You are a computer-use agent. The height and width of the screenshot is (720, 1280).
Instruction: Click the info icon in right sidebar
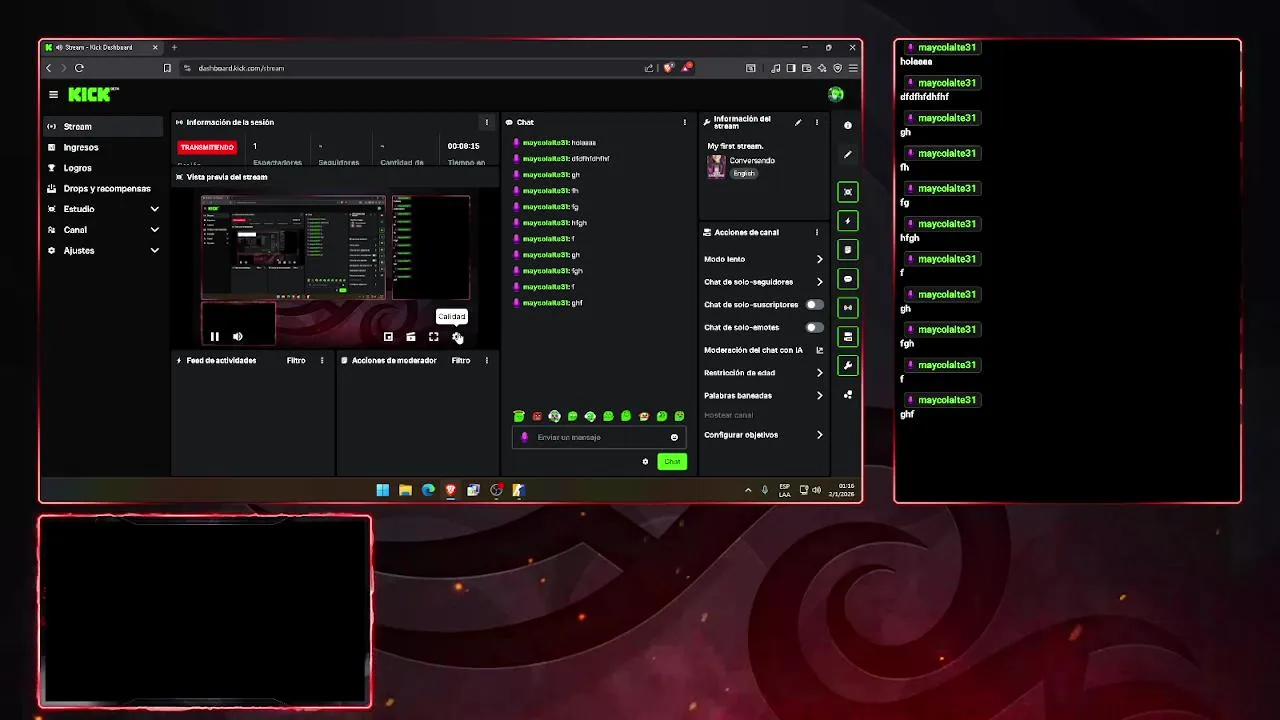point(848,125)
